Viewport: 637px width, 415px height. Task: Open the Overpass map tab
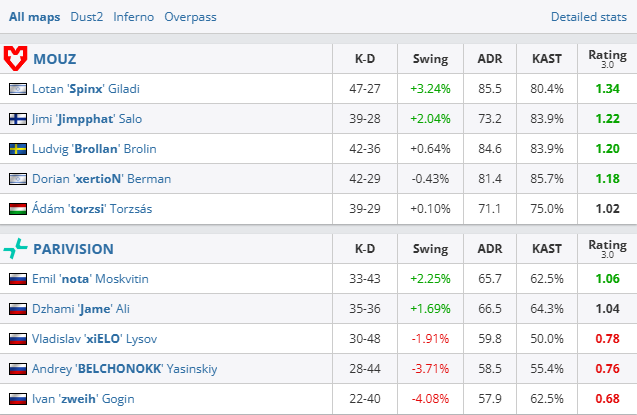[190, 17]
